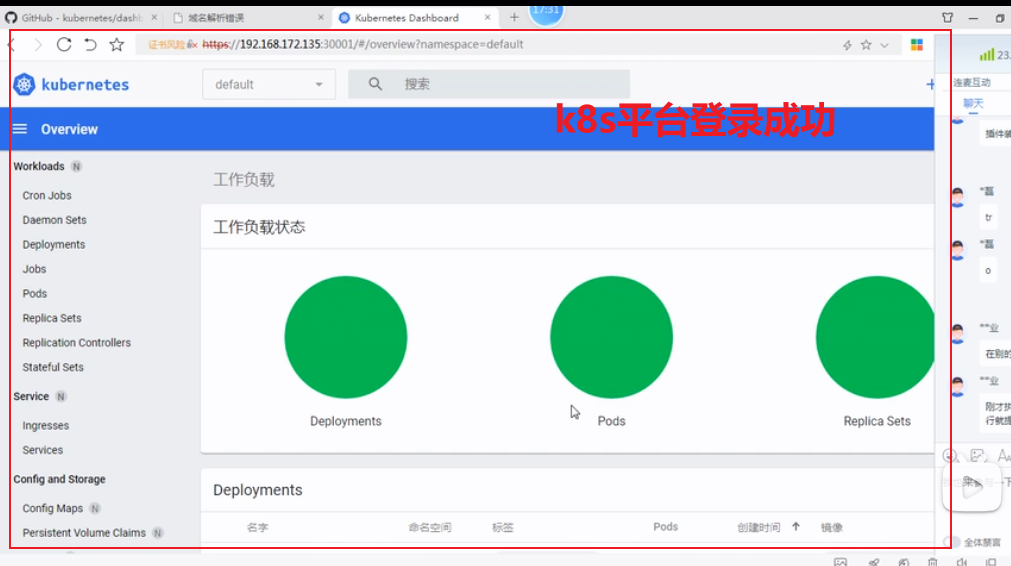Click the green Deployments status circle

[346, 337]
